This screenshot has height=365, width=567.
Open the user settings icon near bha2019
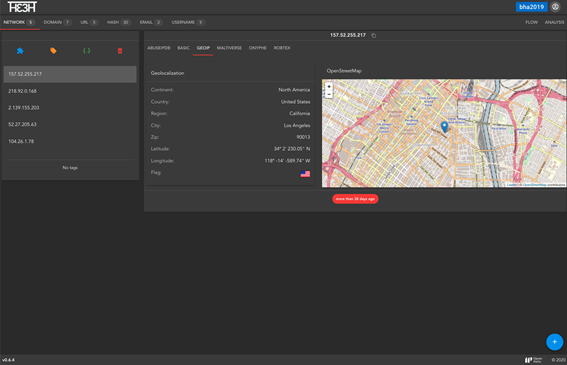click(555, 7)
